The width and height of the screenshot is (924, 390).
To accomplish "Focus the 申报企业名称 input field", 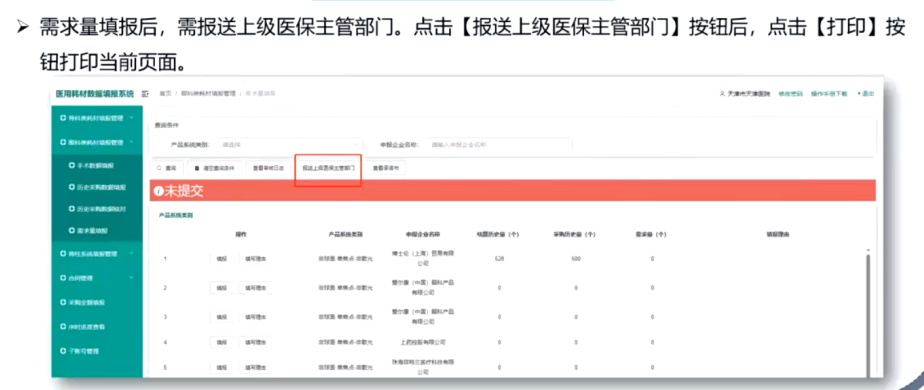I will [x=499, y=144].
